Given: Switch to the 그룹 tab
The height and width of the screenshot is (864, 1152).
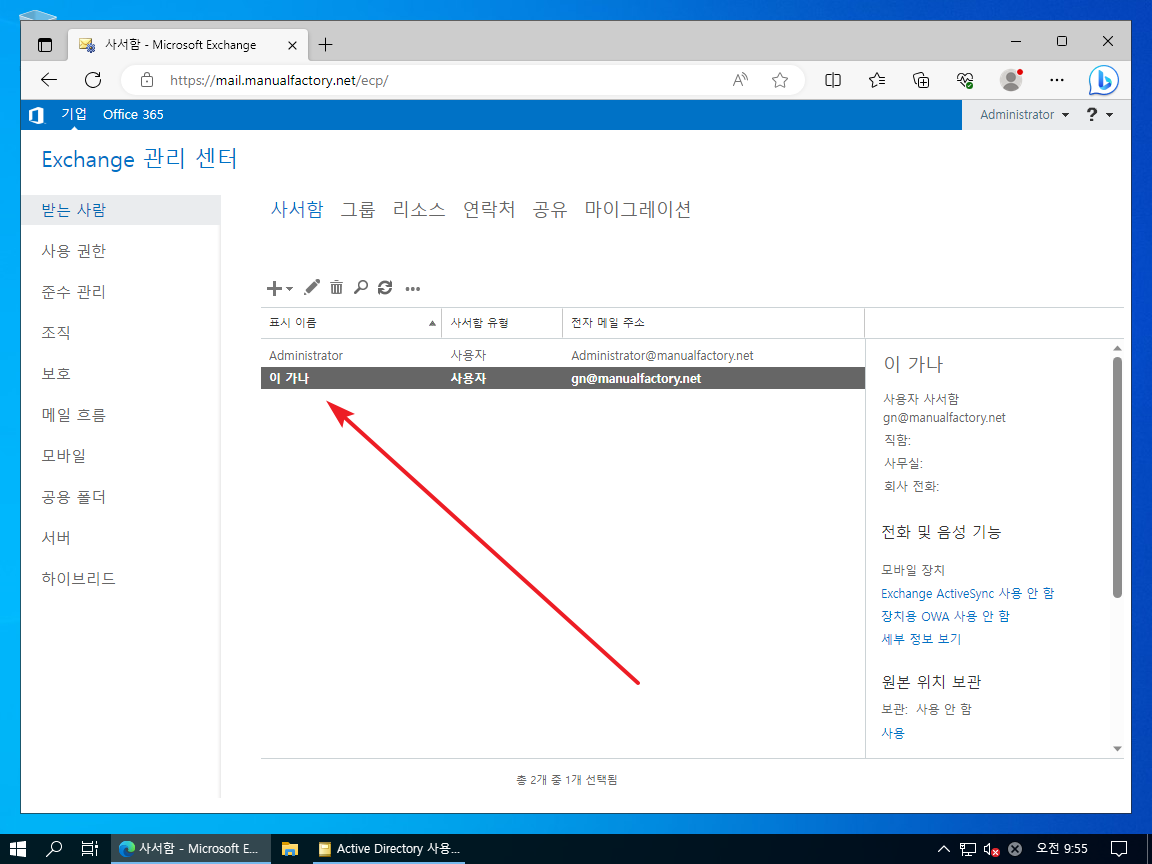Looking at the screenshot, I should tap(358, 209).
